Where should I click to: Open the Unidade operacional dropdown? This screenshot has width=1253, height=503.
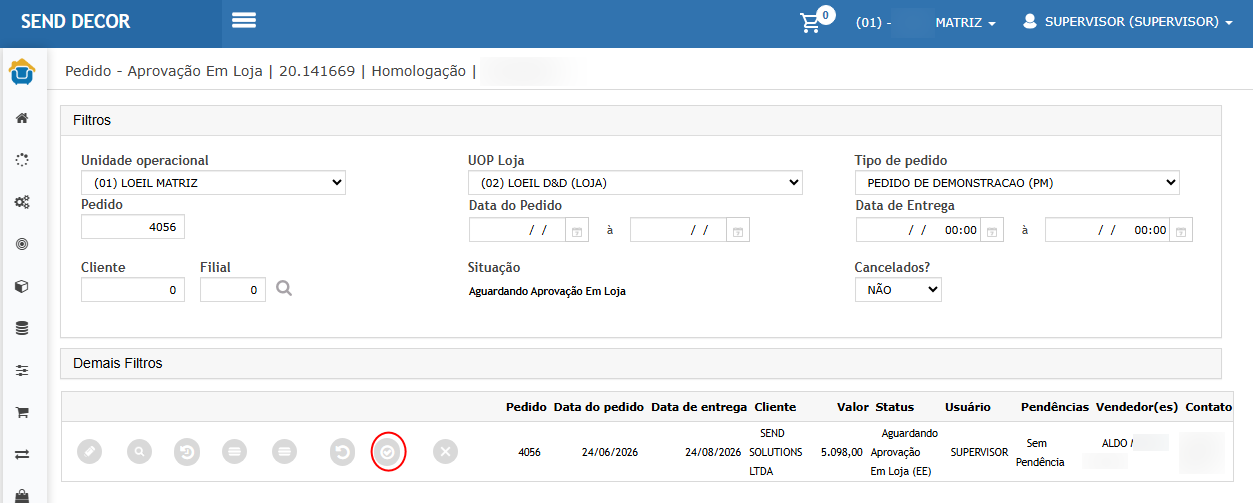pyautogui.click(x=213, y=183)
